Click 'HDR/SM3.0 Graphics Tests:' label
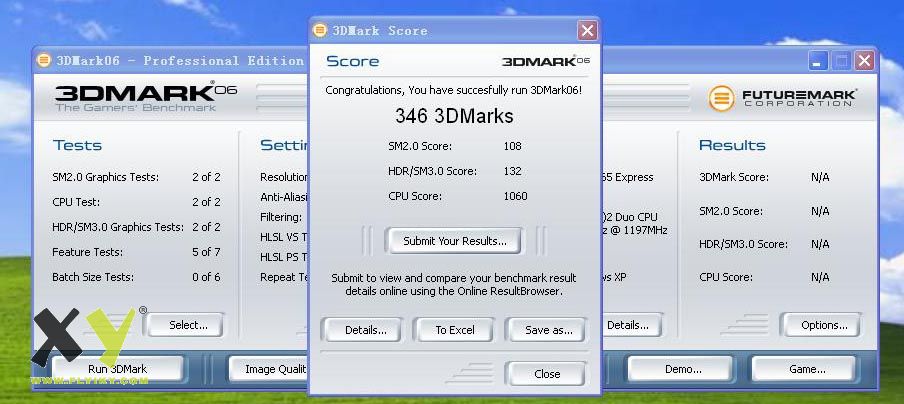Screen dimensions: 904x404 tap(118, 227)
